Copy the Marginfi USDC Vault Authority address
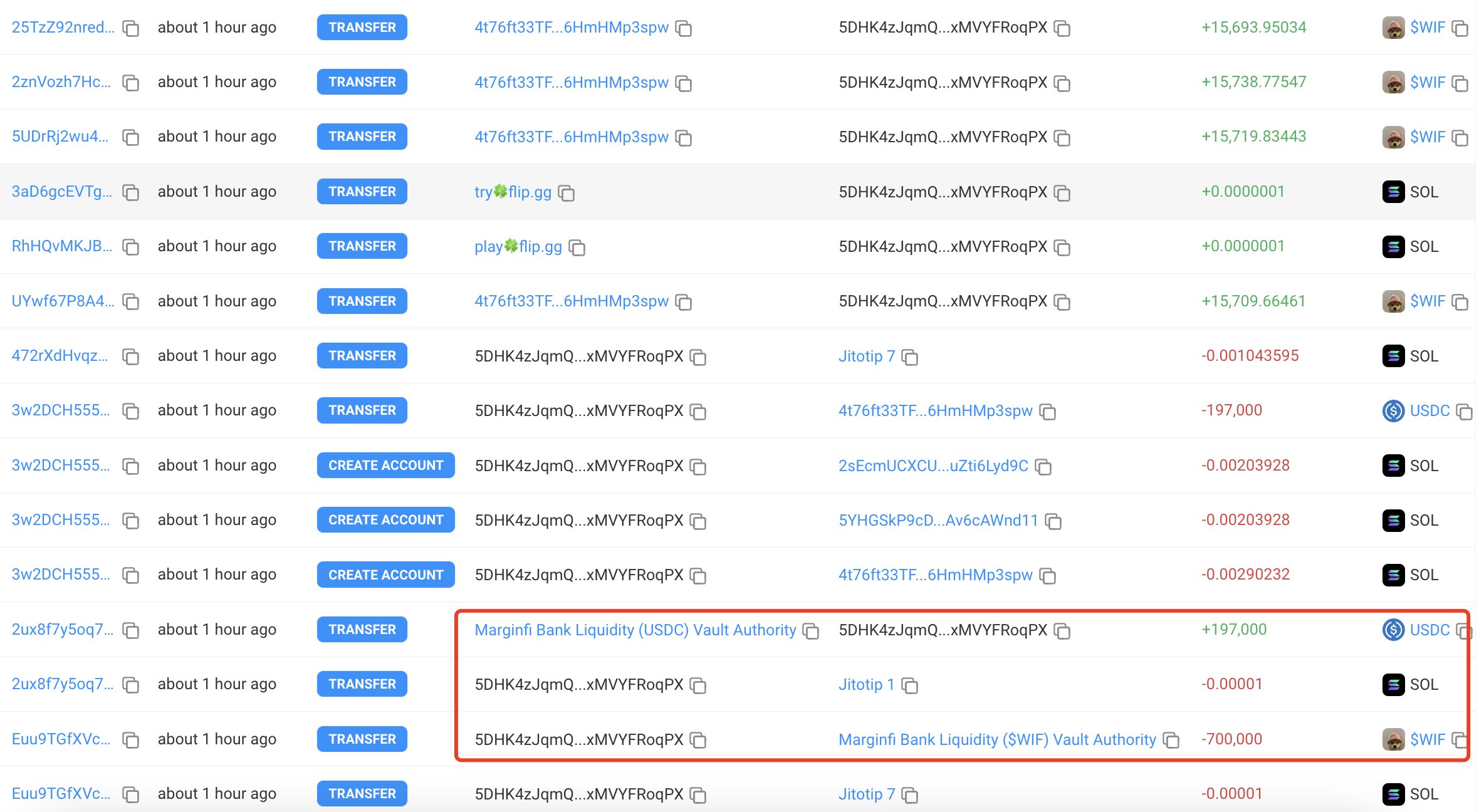The image size is (1479, 812). 811,631
